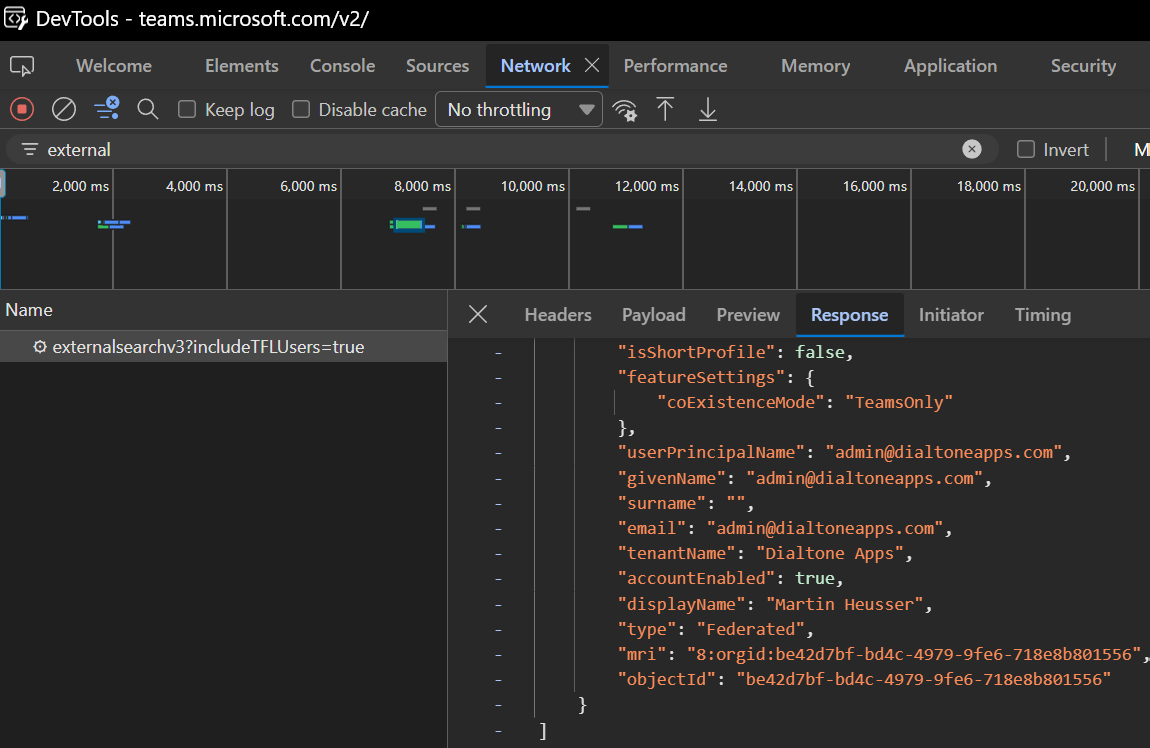
Task: Toggle the filter bar icon
Action: (x=107, y=109)
